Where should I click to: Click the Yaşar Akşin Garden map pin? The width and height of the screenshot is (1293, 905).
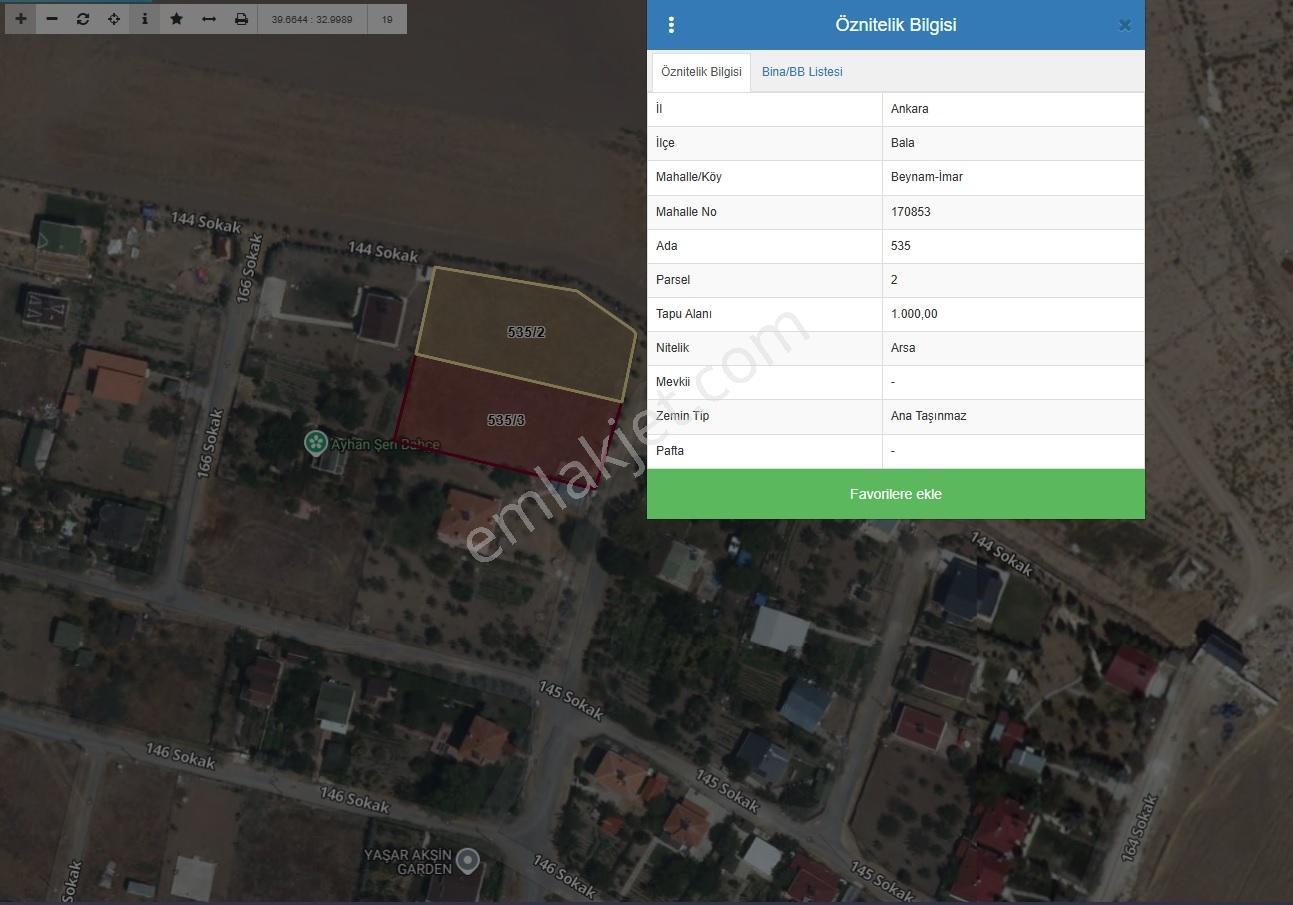(x=467, y=860)
